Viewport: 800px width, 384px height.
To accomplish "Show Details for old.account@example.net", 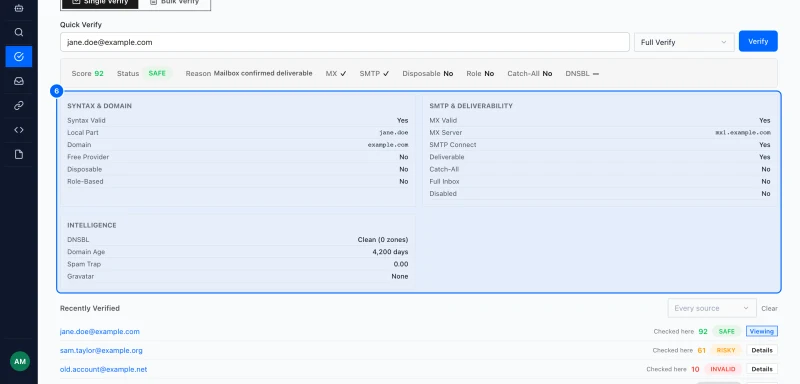I will click(x=762, y=369).
